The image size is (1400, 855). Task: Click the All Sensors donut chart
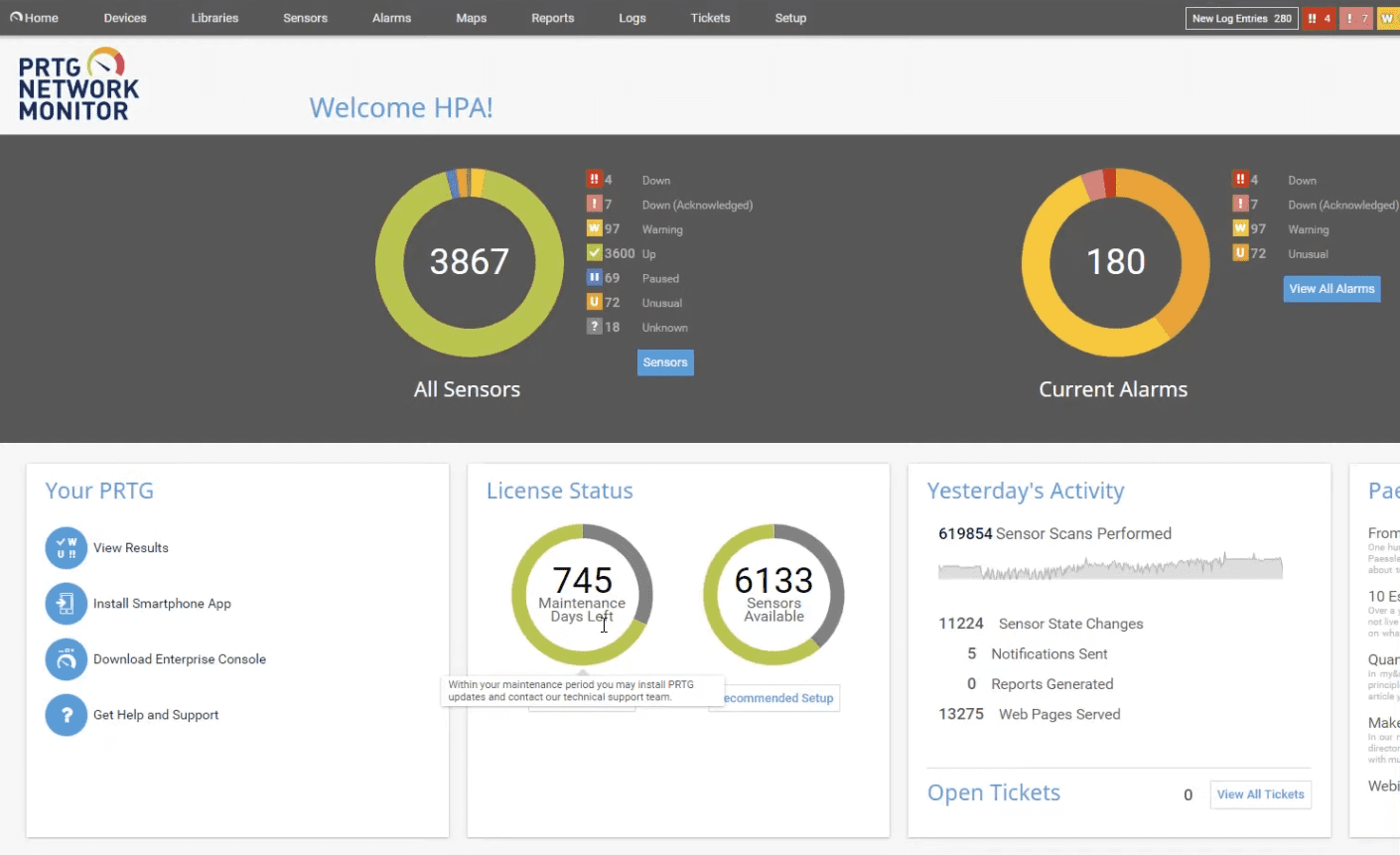tap(470, 262)
